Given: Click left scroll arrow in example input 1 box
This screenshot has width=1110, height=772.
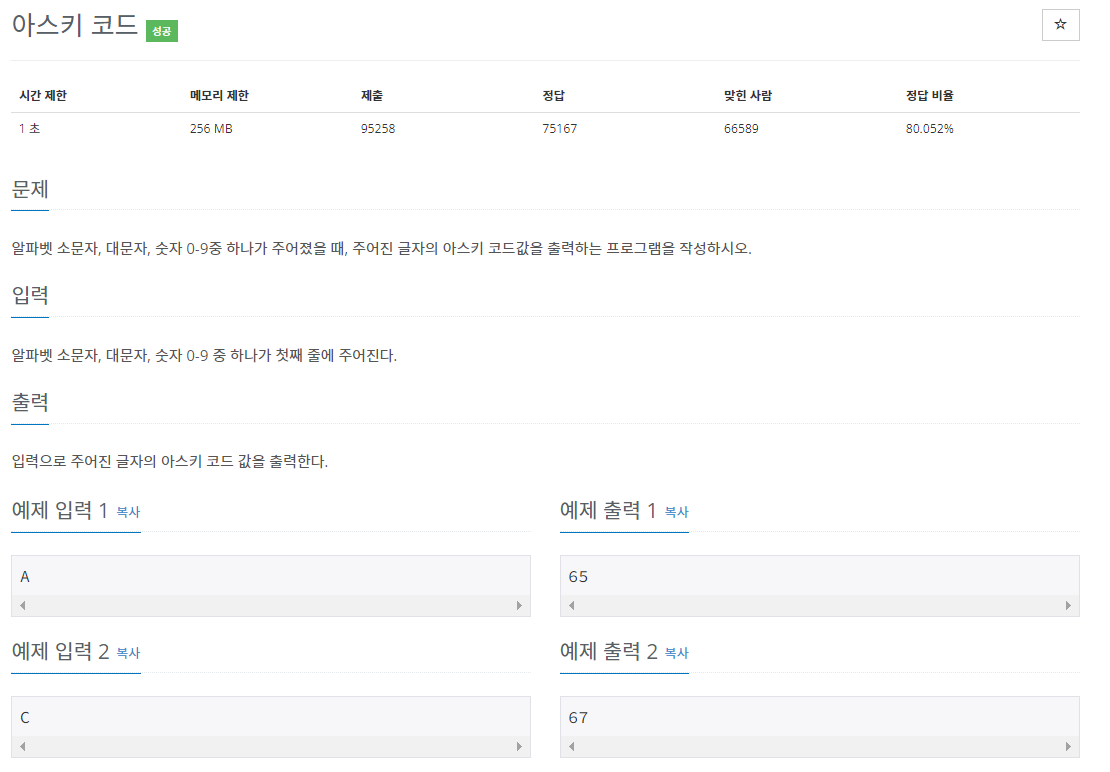Looking at the screenshot, I should pyautogui.click(x=23, y=605).
